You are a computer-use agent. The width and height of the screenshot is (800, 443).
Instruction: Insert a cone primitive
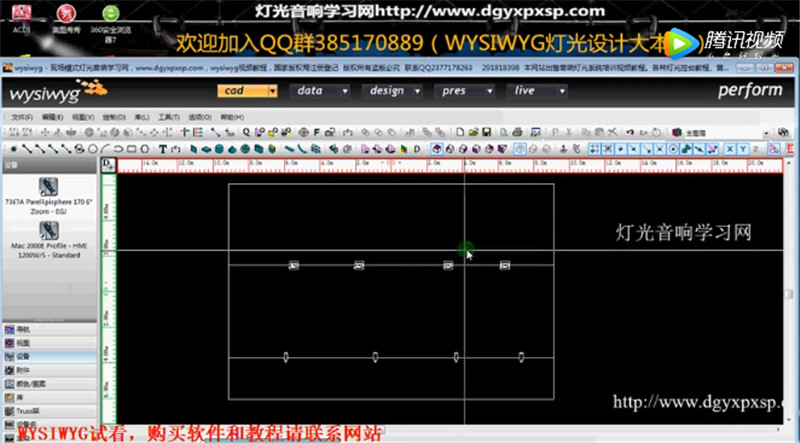[x=232, y=149]
